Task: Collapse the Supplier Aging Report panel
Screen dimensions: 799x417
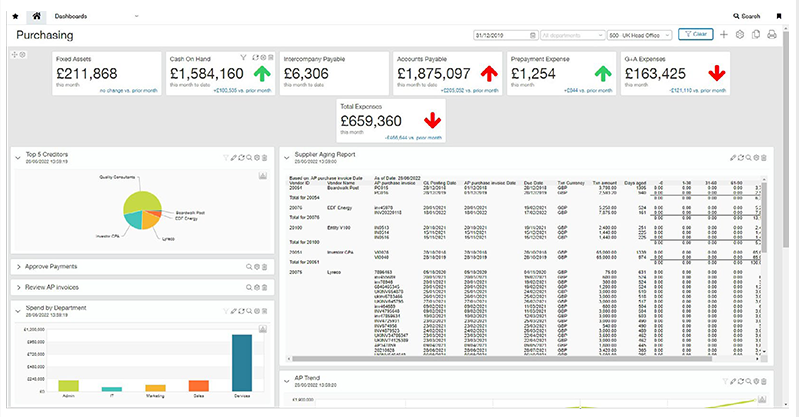Action: tap(287, 158)
